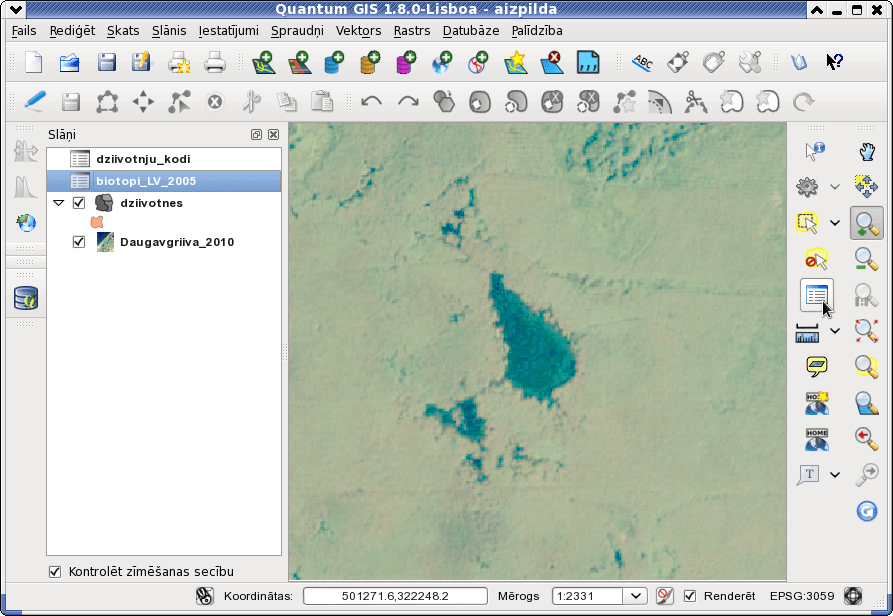The image size is (893, 616).
Task: Open feature action gear dropdown arrow
Action: tap(835, 186)
